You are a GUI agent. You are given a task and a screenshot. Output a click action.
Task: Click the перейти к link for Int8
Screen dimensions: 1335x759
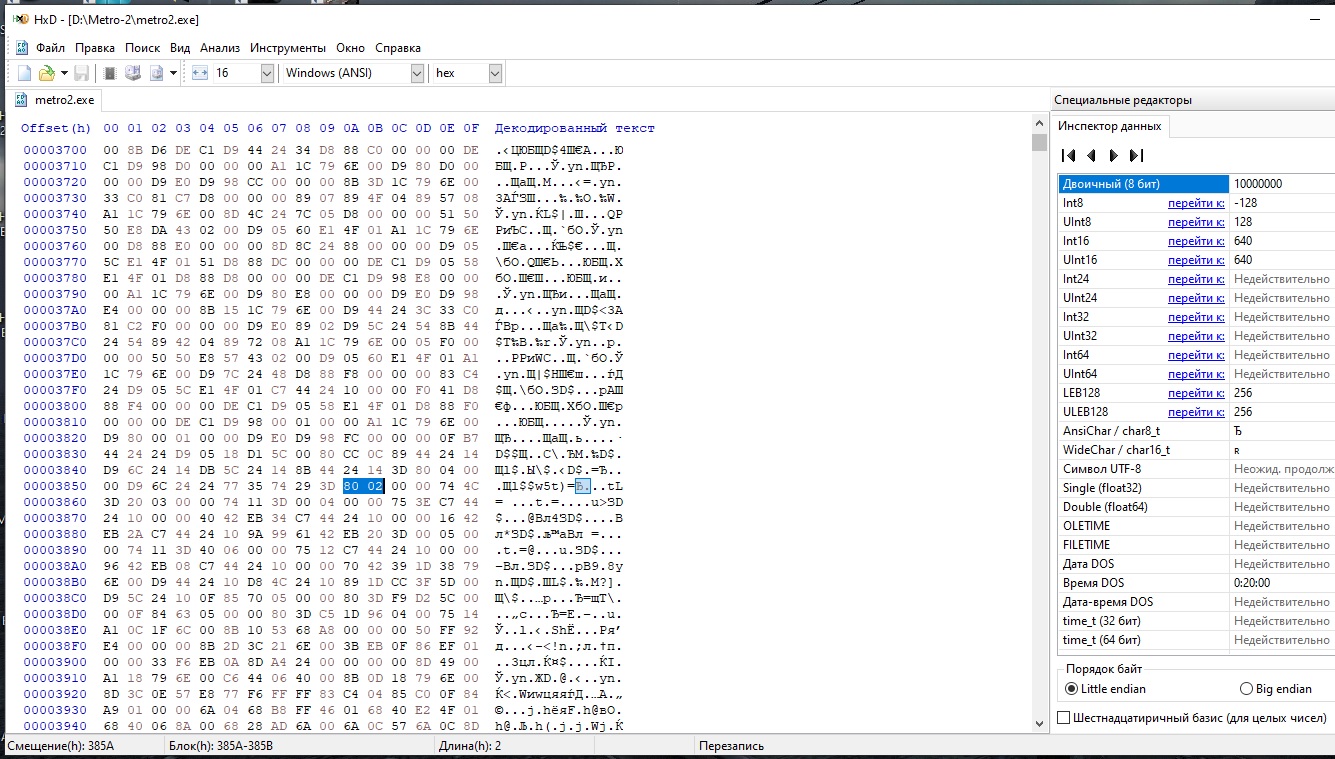click(x=1196, y=203)
